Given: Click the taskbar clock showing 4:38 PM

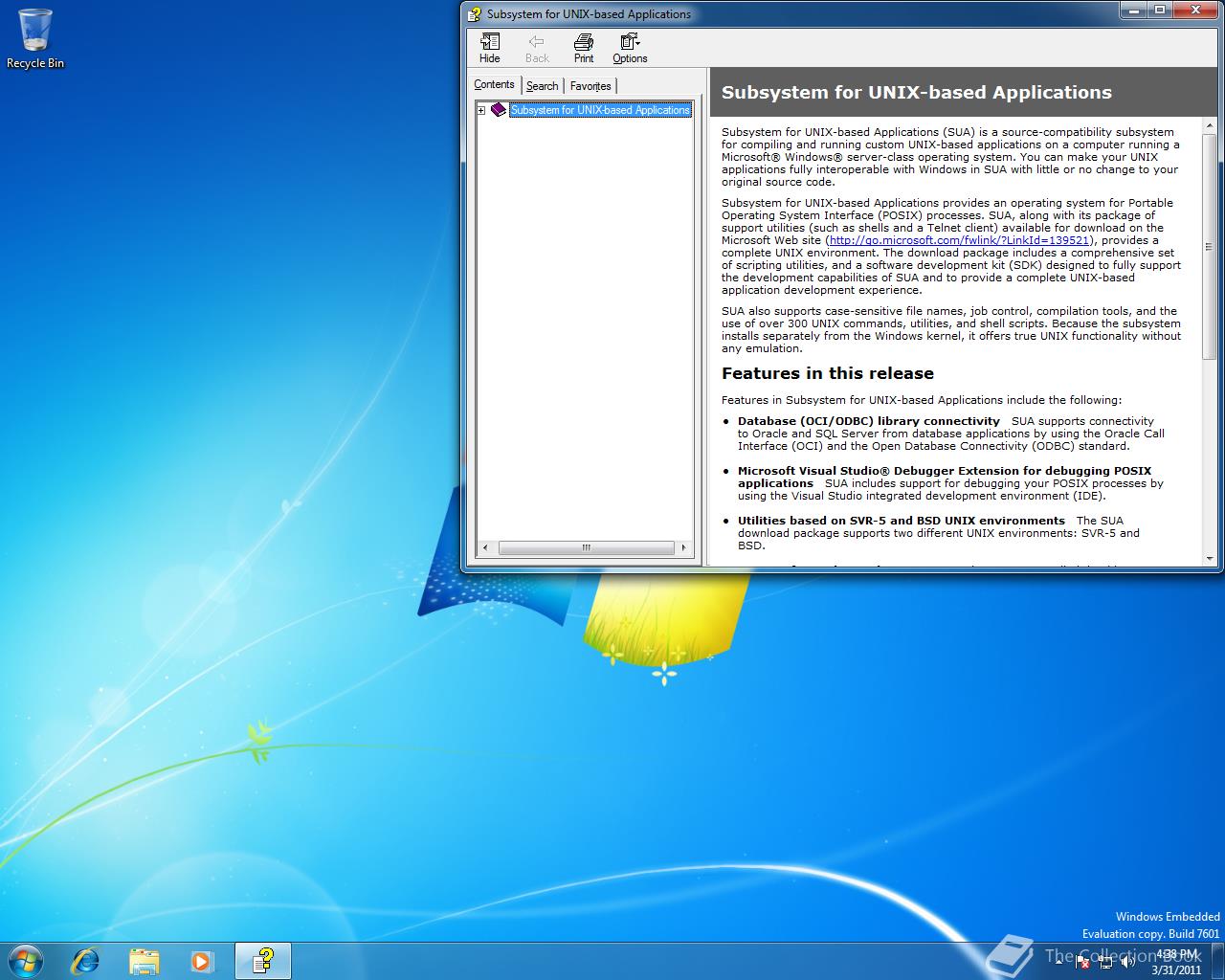Looking at the screenshot, I should (1176, 962).
